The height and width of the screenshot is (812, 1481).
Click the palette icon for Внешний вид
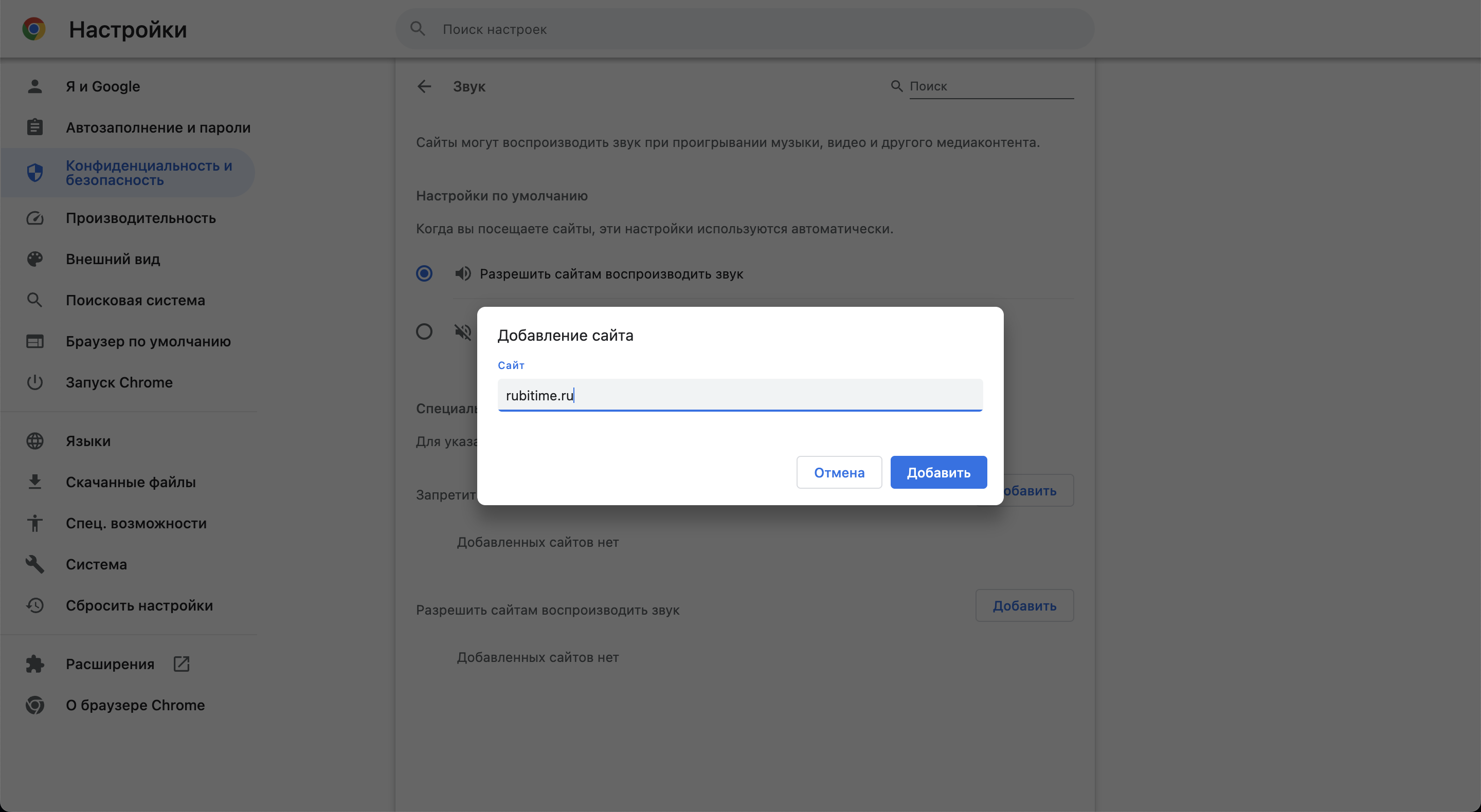[x=35, y=259]
